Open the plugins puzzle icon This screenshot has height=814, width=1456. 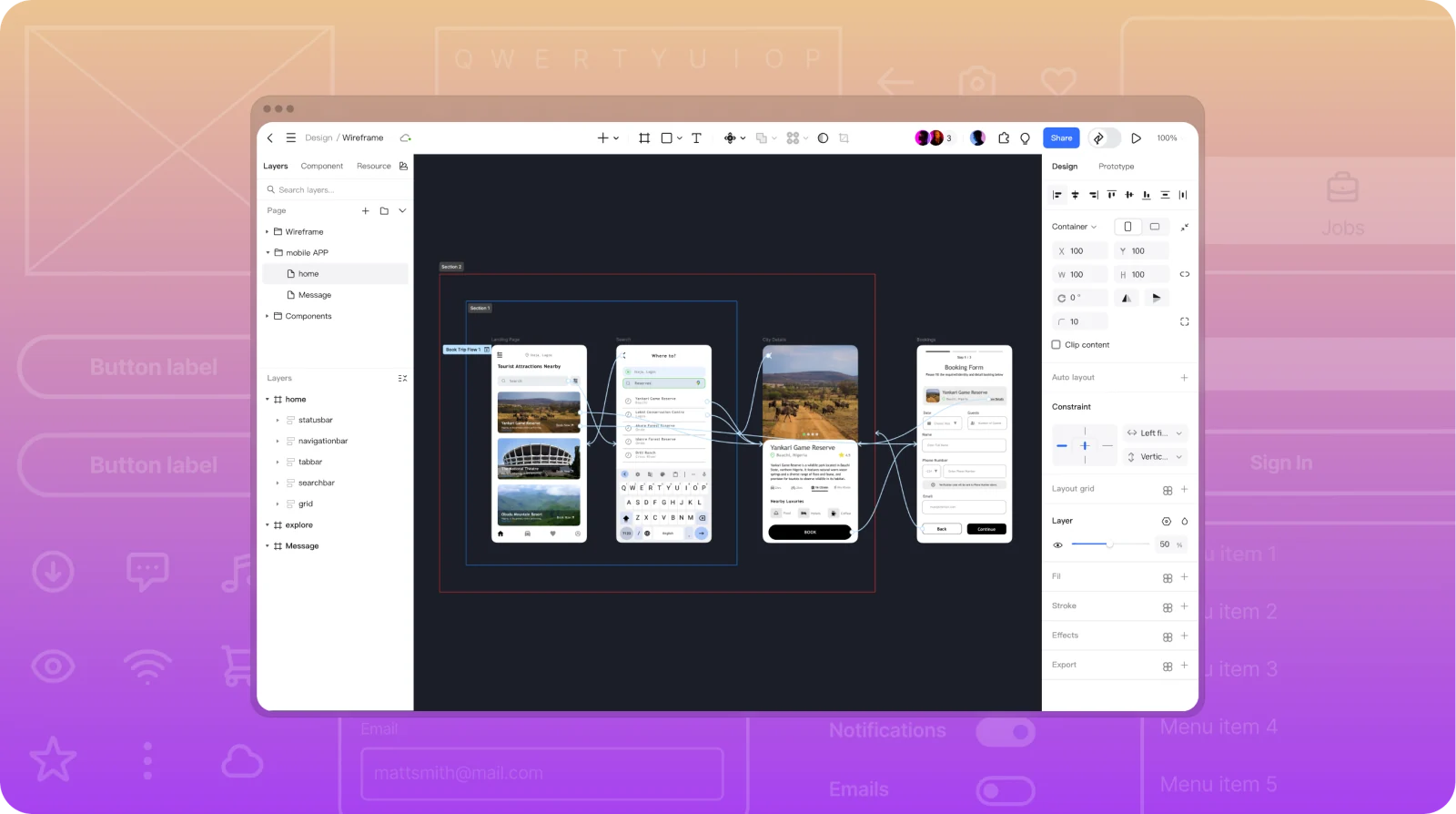tap(1004, 138)
